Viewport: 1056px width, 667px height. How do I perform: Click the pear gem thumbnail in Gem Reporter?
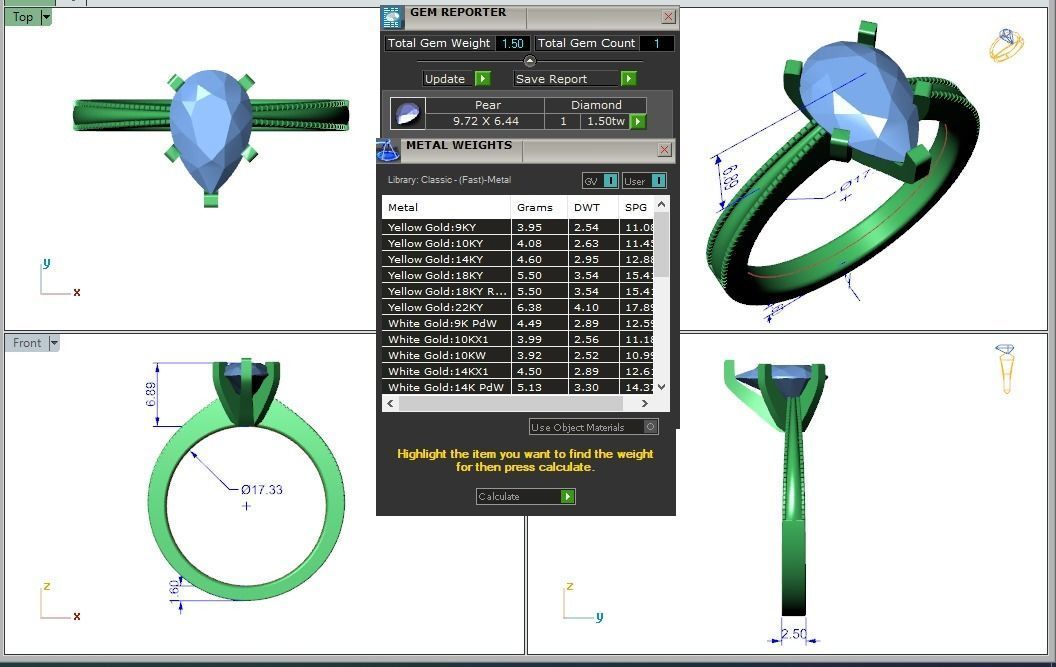click(407, 113)
